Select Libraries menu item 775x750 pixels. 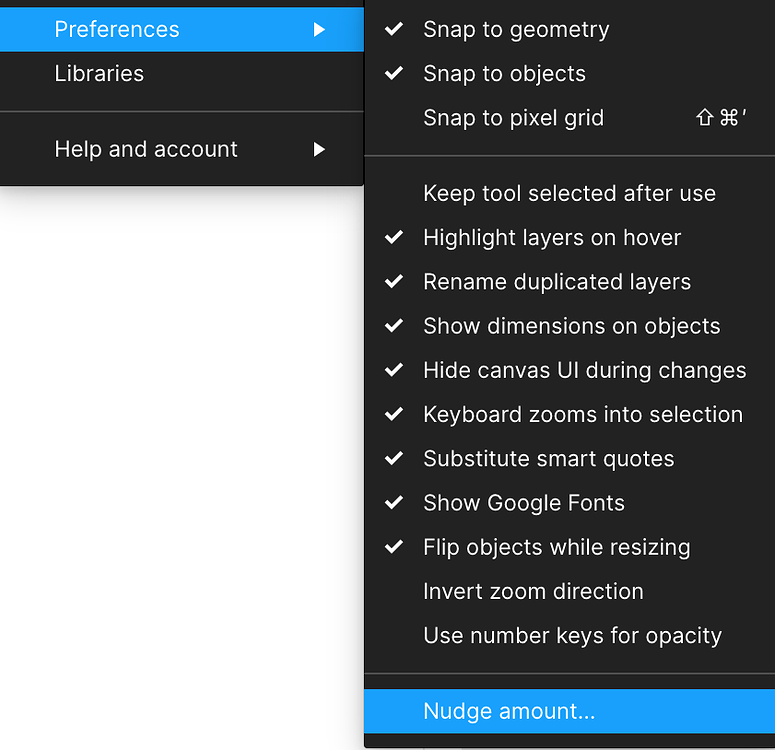pyautogui.click(x=99, y=74)
